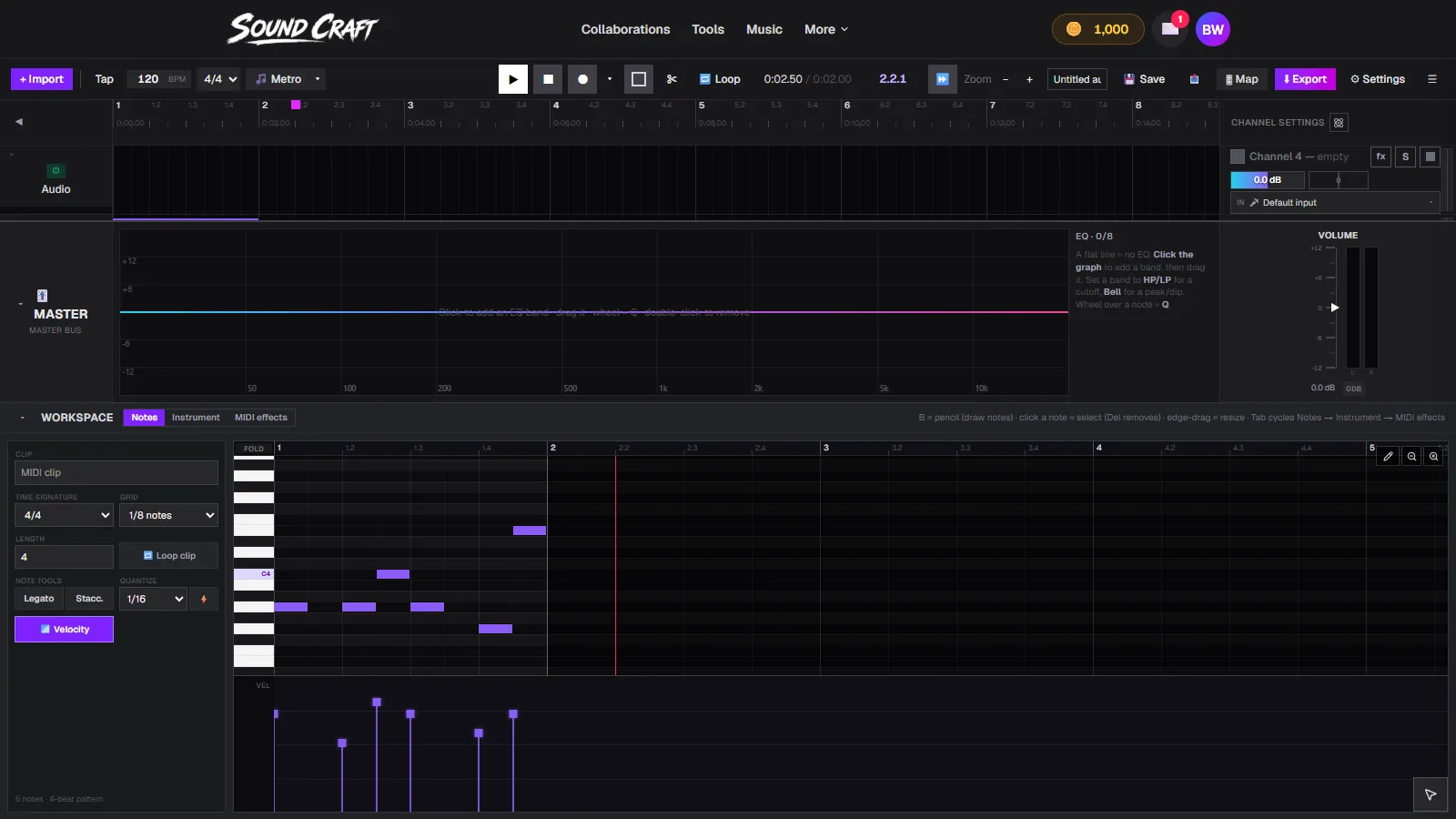Open Channel 4 fx effects
Screen dimensions: 1456x819
click(1380, 157)
